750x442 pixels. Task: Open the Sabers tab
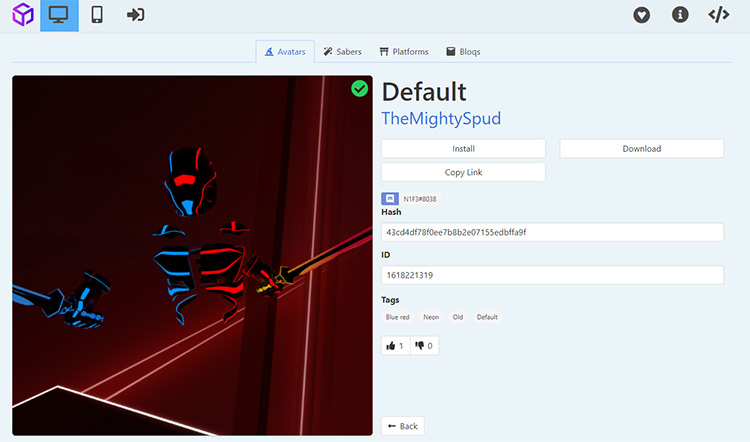point(342,52)
